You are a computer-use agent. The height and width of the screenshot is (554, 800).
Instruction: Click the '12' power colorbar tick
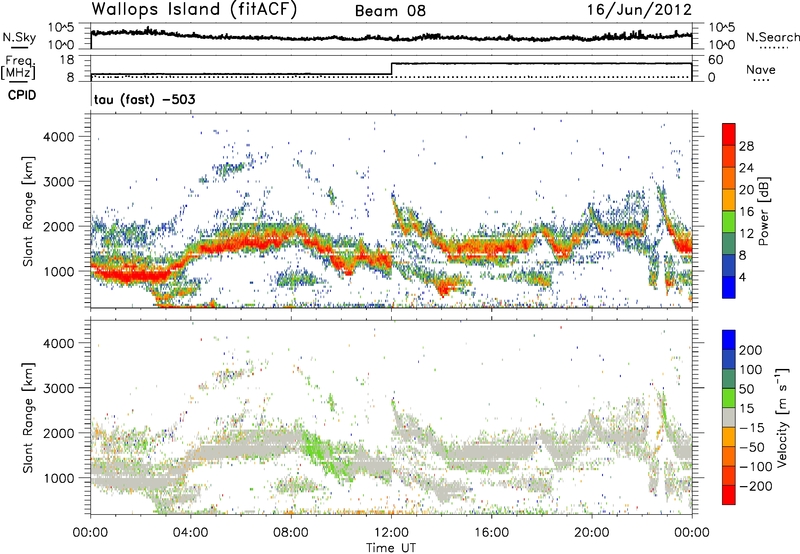tap(746, 234)
